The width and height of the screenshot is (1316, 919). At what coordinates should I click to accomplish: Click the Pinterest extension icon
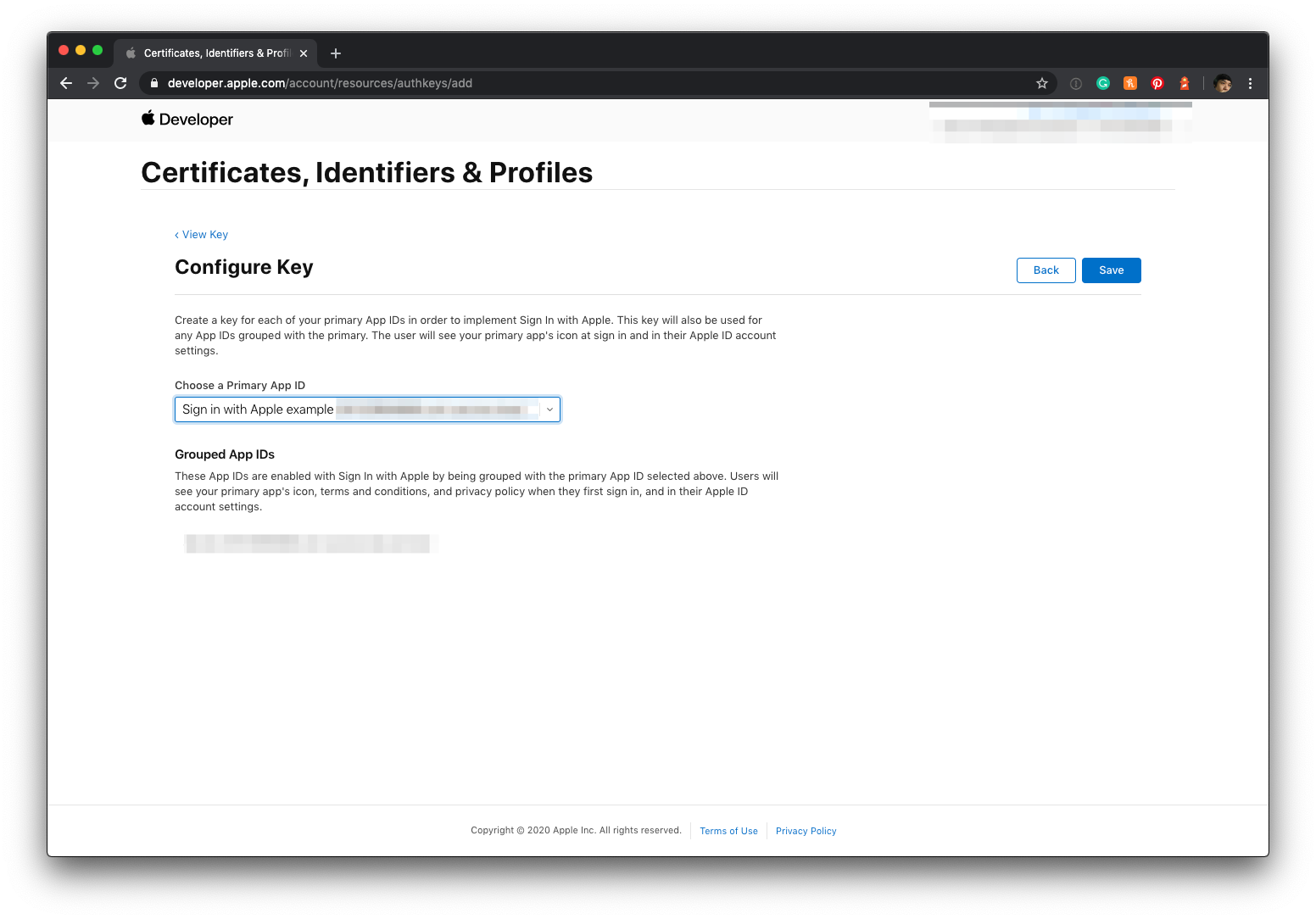1157,83
